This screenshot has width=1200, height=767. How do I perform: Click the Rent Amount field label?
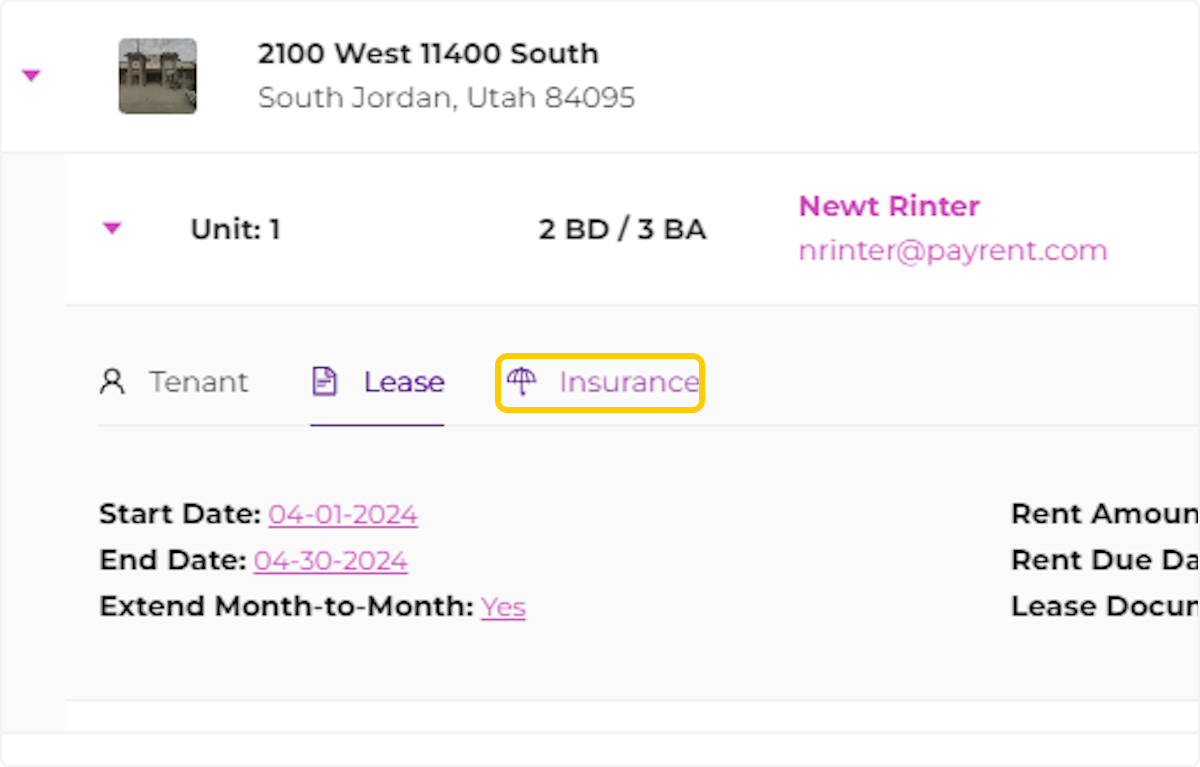(1104, 514)
